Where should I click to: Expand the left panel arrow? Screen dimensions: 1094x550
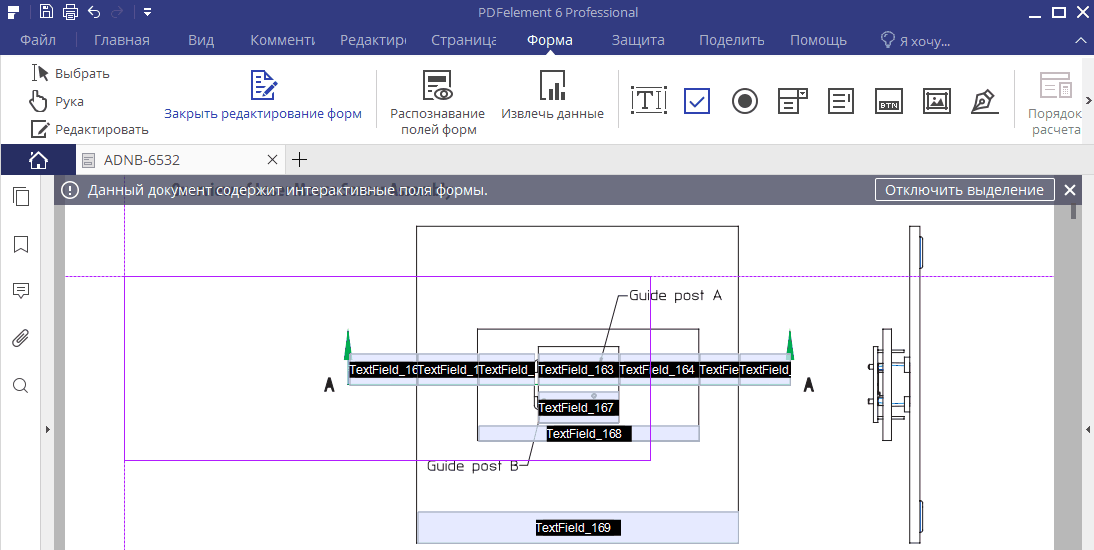tap(46, 429)
